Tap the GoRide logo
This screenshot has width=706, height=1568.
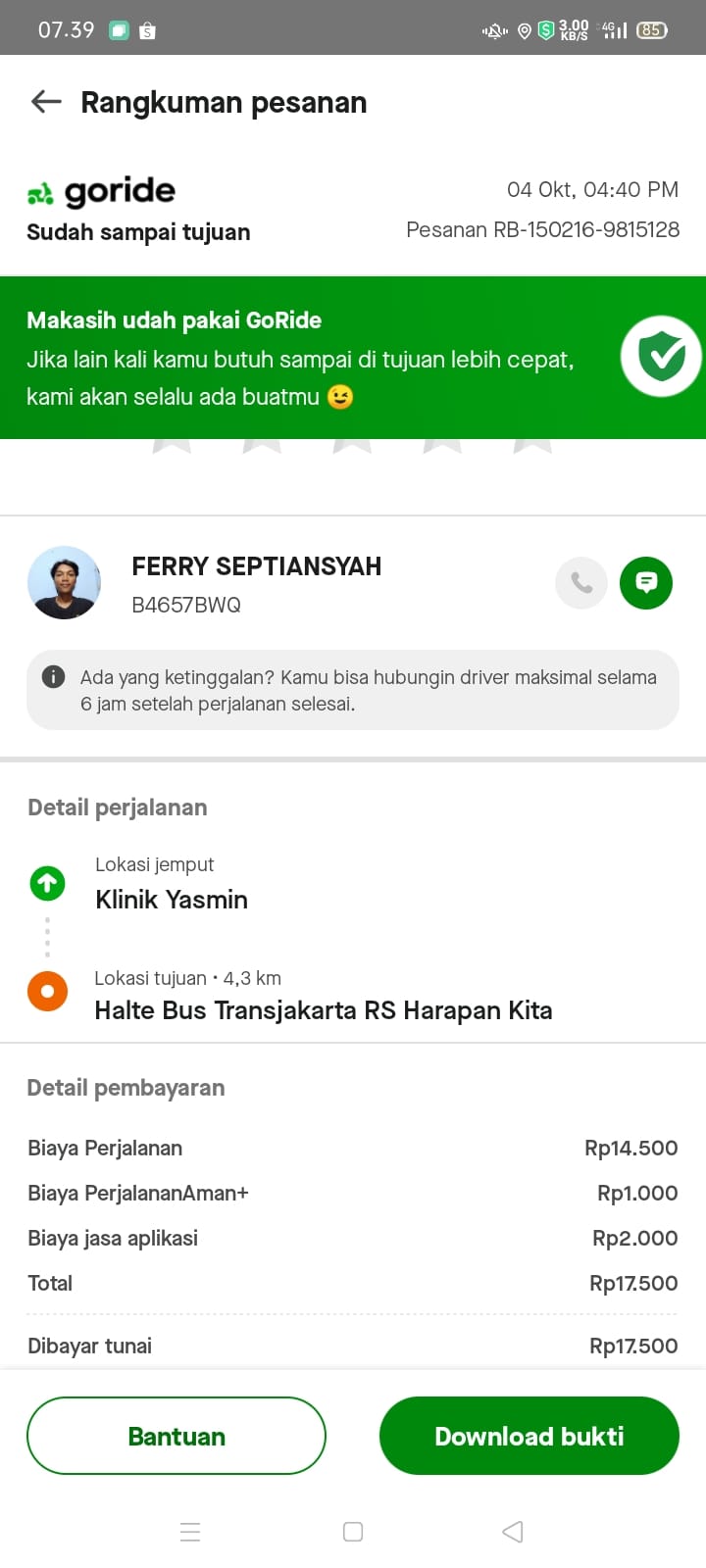click(x=102, y=192)
